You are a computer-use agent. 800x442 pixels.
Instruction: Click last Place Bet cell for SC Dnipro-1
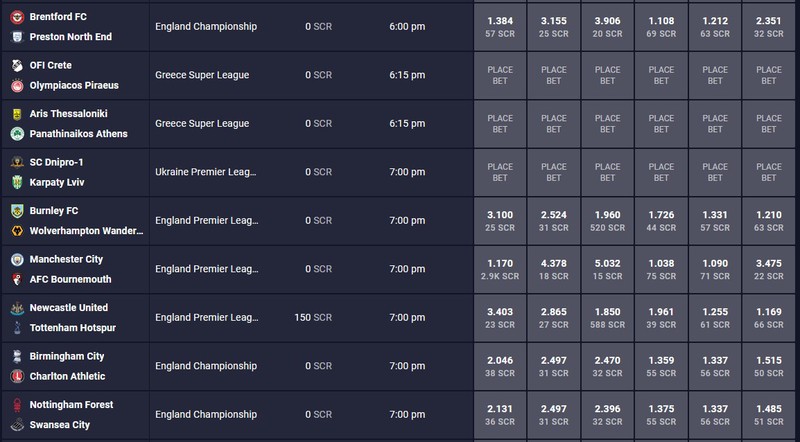click(x=768, y=173)
